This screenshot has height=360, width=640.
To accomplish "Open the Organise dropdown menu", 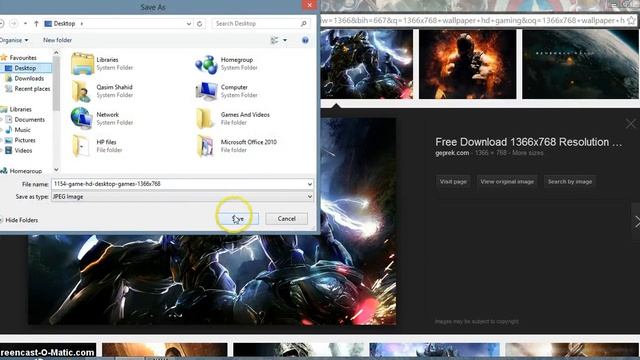I will (14, 40).
